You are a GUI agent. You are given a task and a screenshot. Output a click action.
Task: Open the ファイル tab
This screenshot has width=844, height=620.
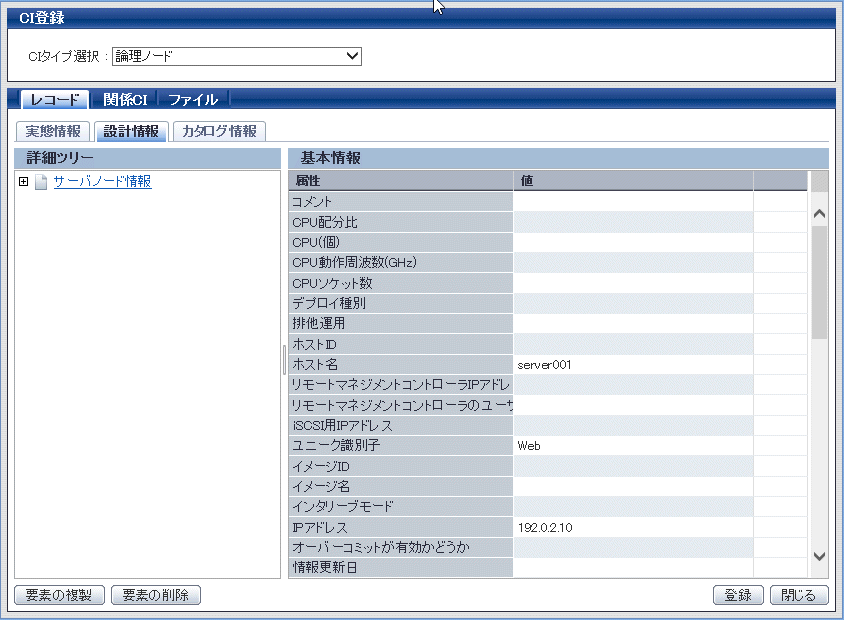(193, 99)
